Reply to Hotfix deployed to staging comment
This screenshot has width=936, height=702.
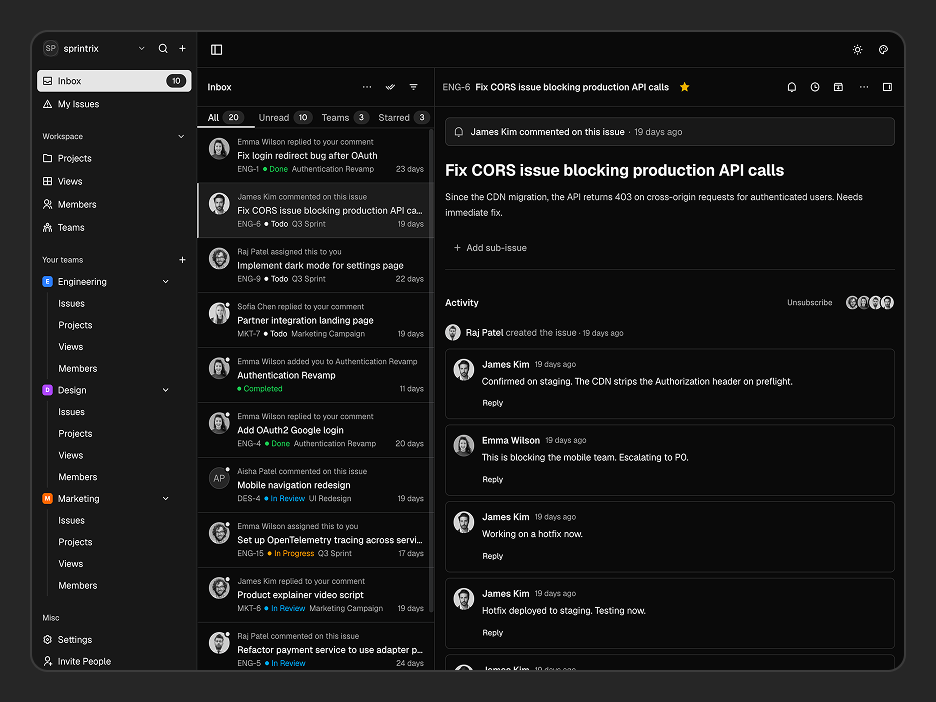[x=492, y=633]
